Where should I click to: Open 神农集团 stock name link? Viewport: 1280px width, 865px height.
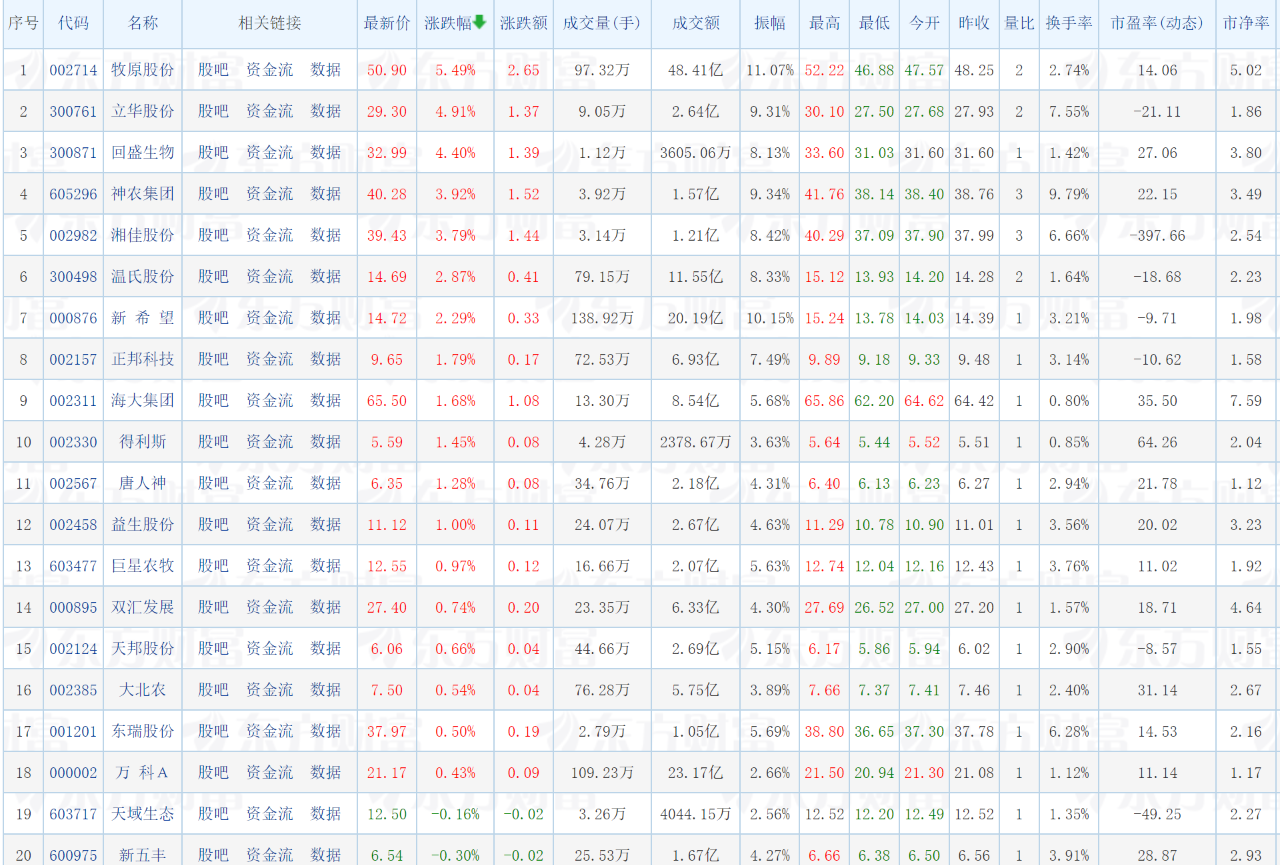coord(143,194)
